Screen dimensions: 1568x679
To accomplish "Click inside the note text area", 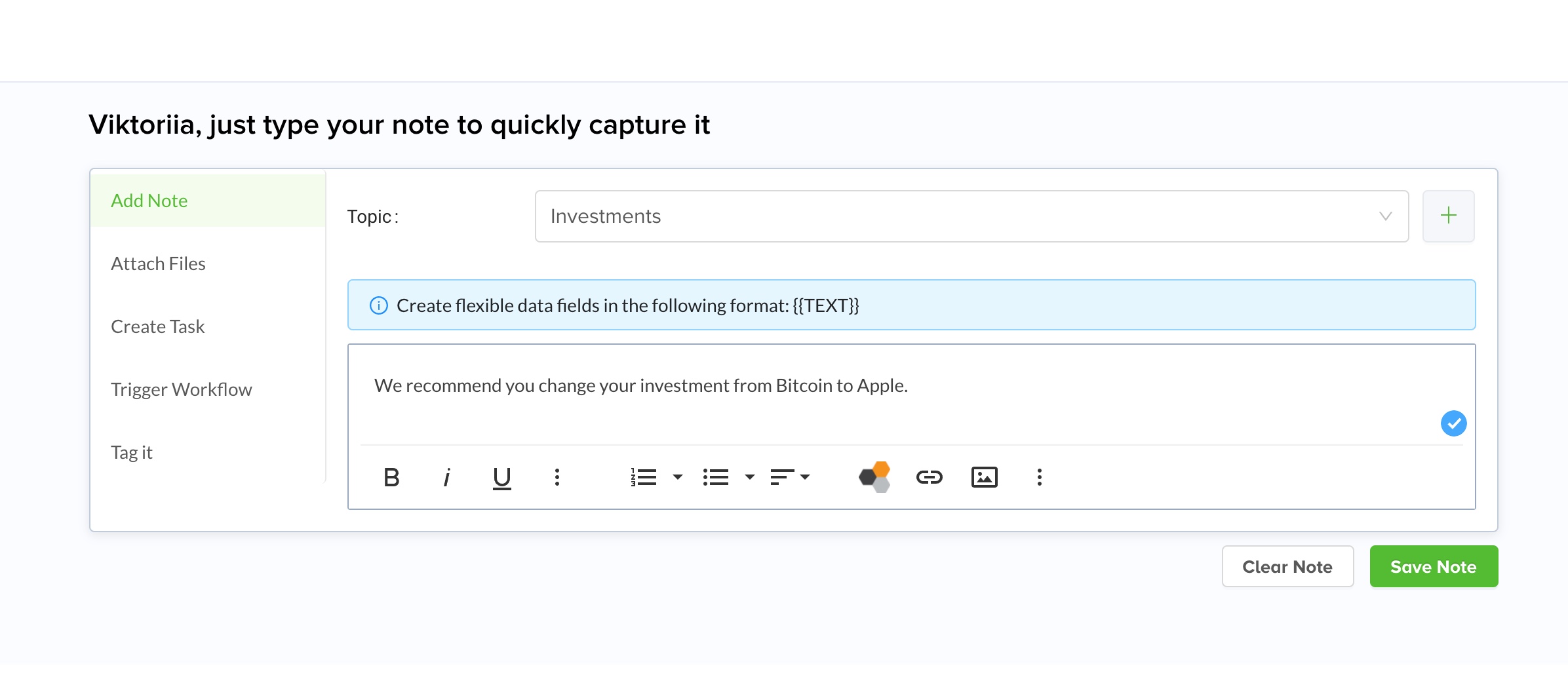I will point(852,406).
